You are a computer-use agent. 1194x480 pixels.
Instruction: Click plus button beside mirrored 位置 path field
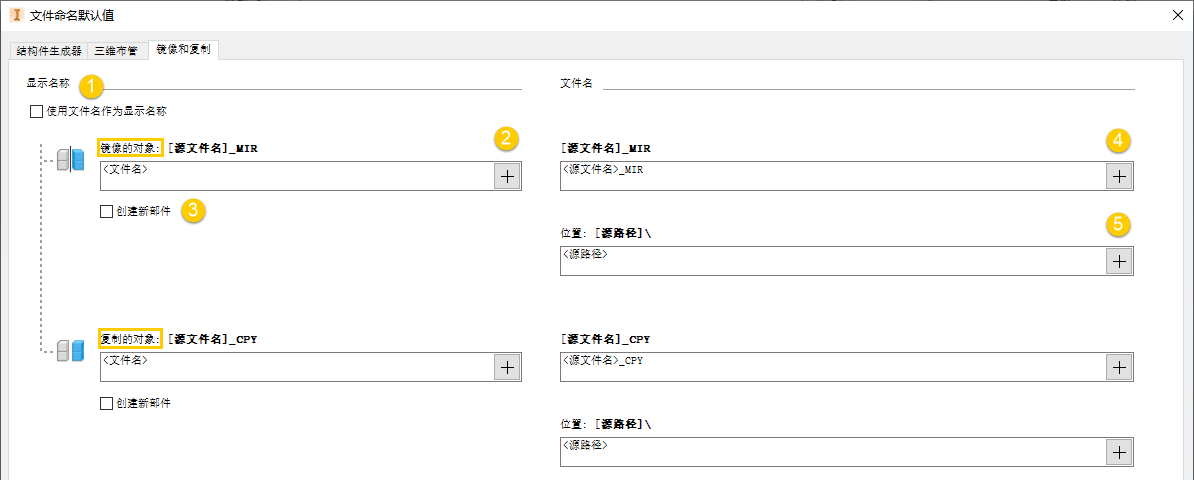pyautogui.click(x=1119, y=261)
